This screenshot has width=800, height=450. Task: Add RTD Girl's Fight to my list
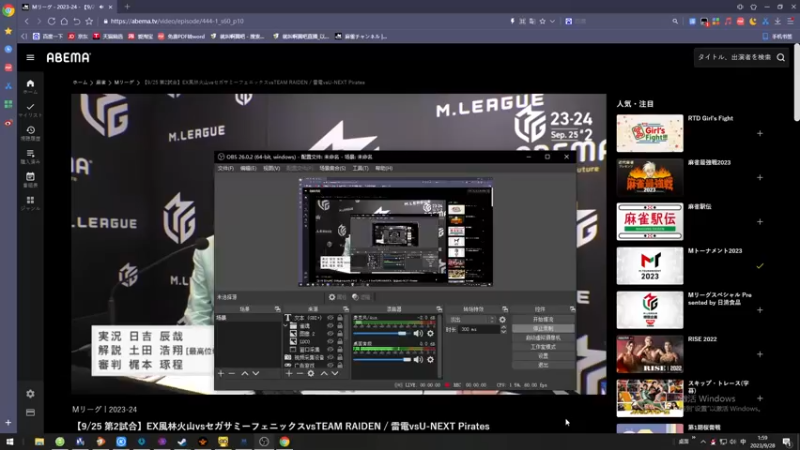(x=760, y=133)
